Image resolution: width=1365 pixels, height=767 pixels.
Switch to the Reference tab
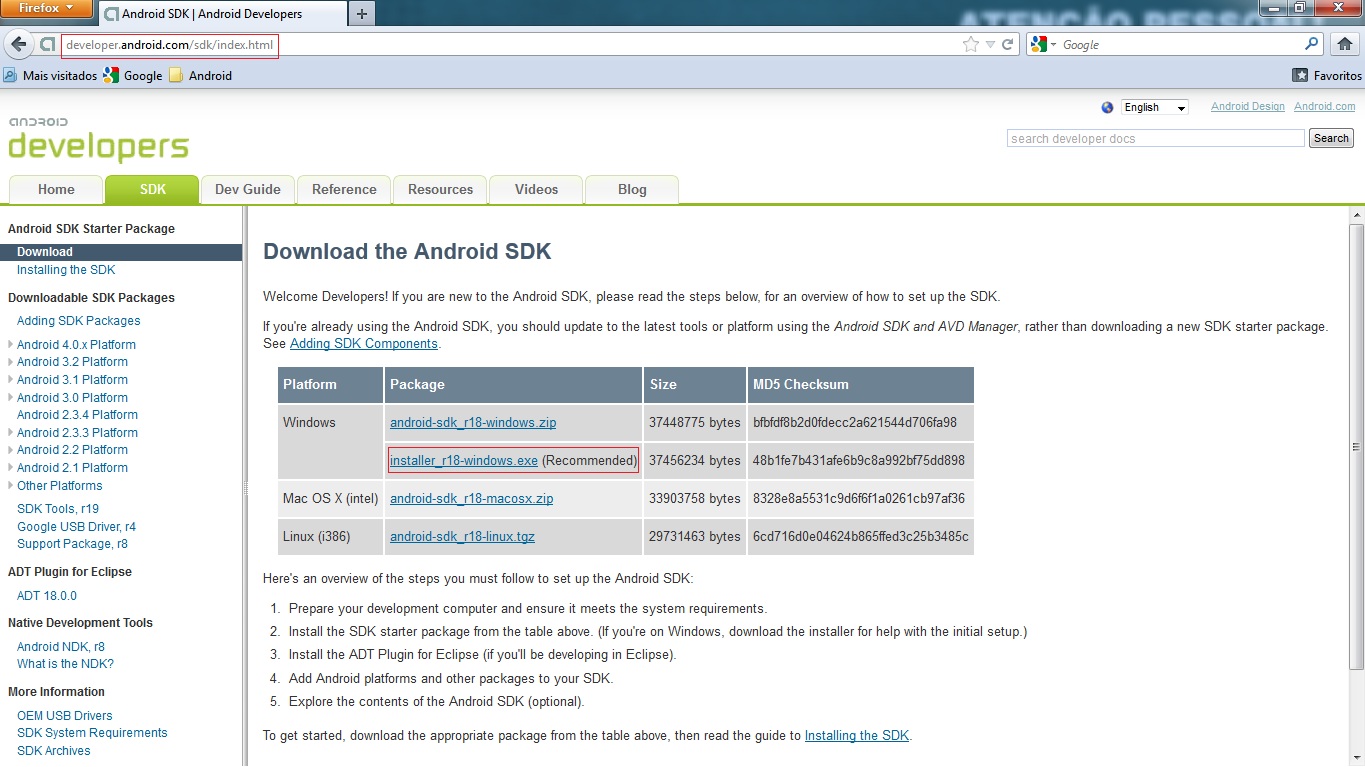pyautogui.click(x=343, y=189)
